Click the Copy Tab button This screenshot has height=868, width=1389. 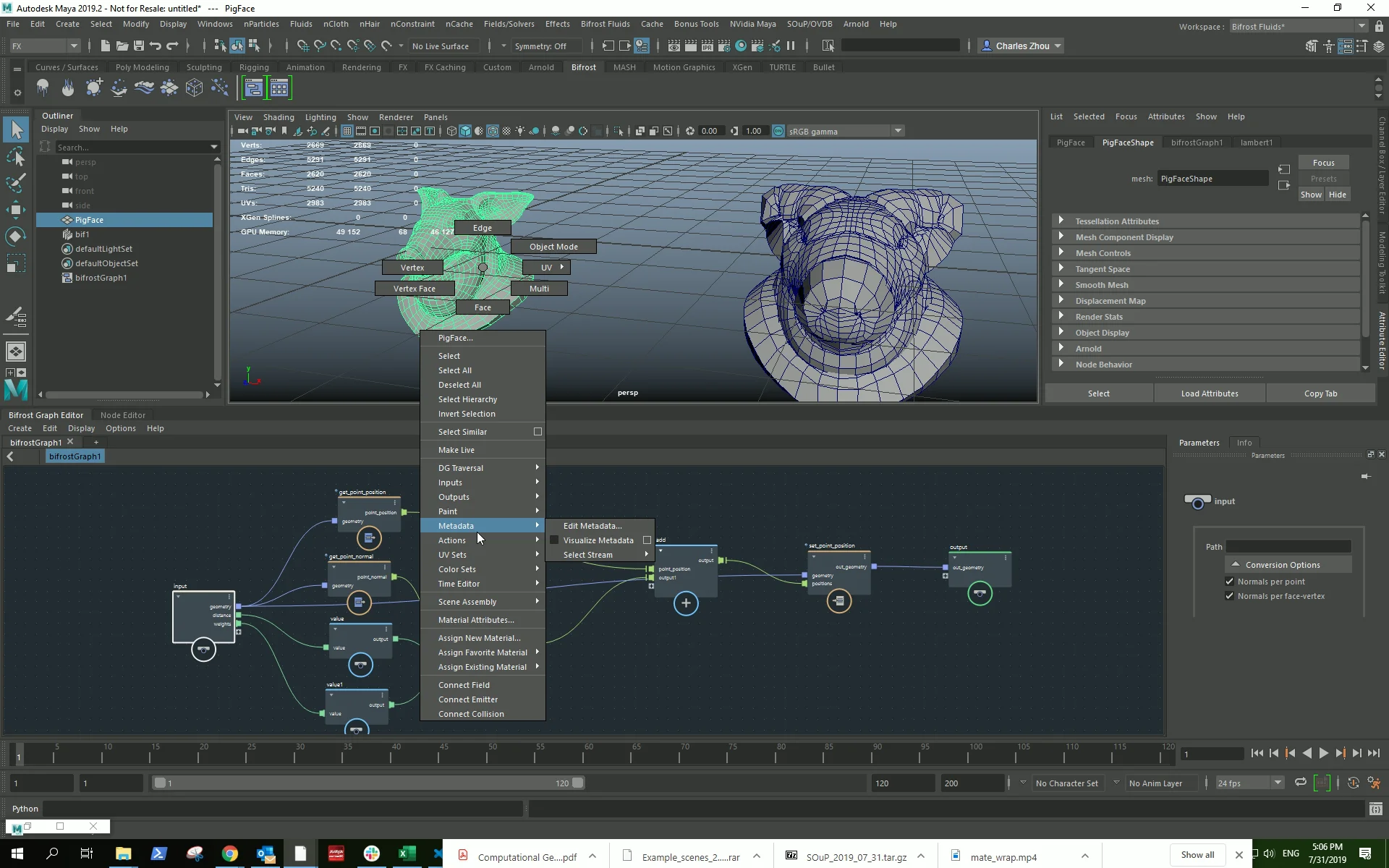pyautogui.click(x=1320, y=393)
